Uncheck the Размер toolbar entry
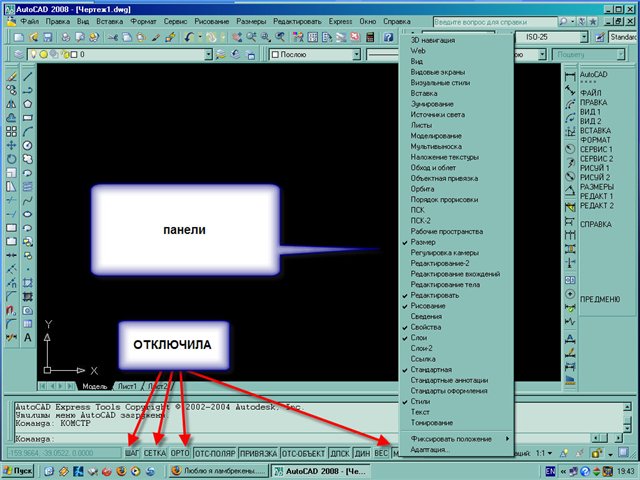Viewport: 640px width, 480px height. click(424, 241)
